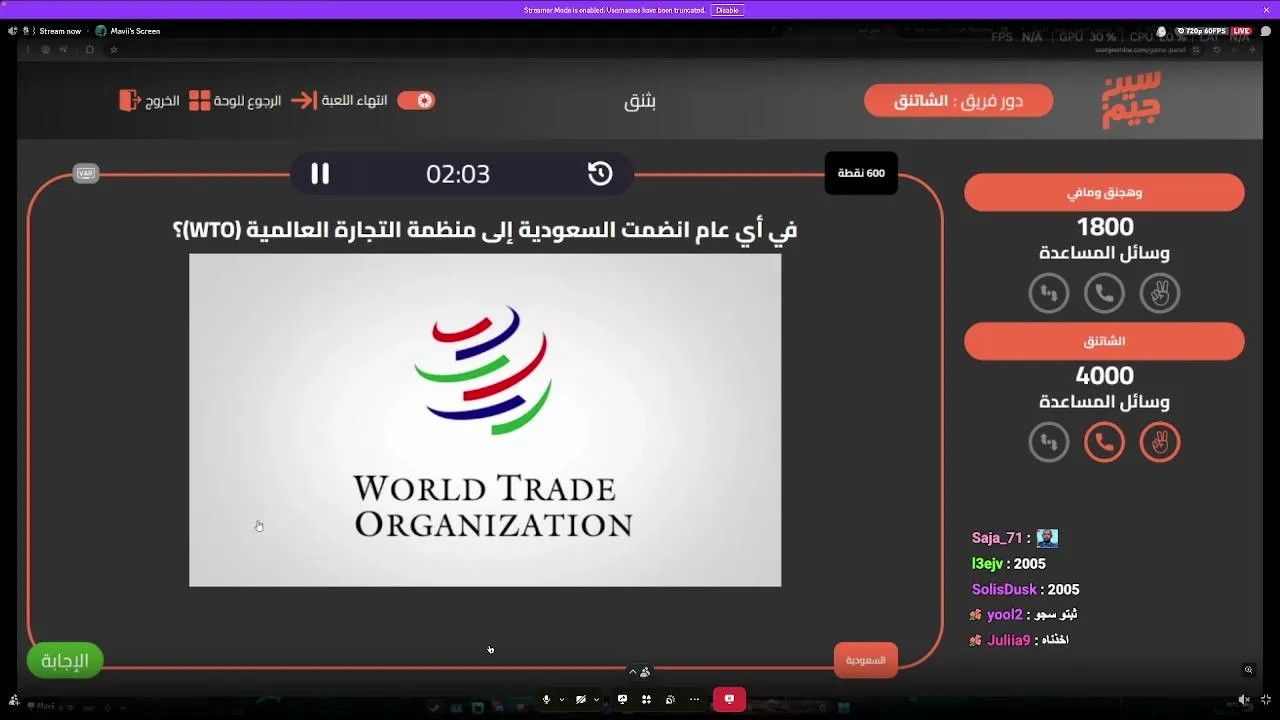The image size is (1280, 720).
Task: Disable Streamer Mode in the purple banner
Action: click(727, 10)
